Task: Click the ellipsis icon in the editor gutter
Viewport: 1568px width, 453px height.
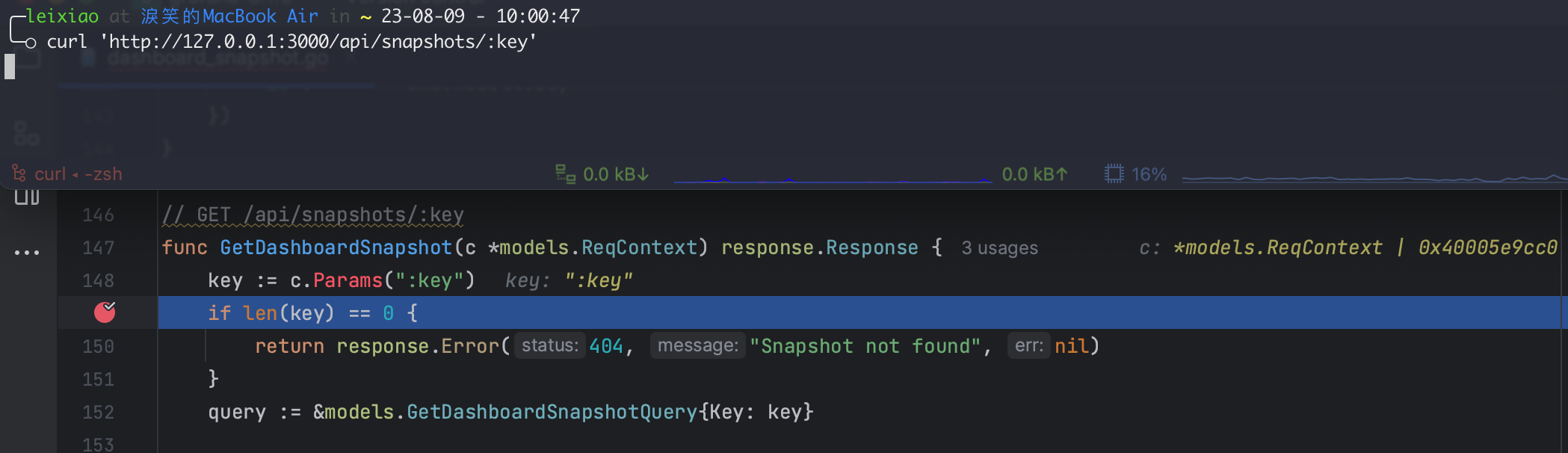Action: click(x=28, y=251)
